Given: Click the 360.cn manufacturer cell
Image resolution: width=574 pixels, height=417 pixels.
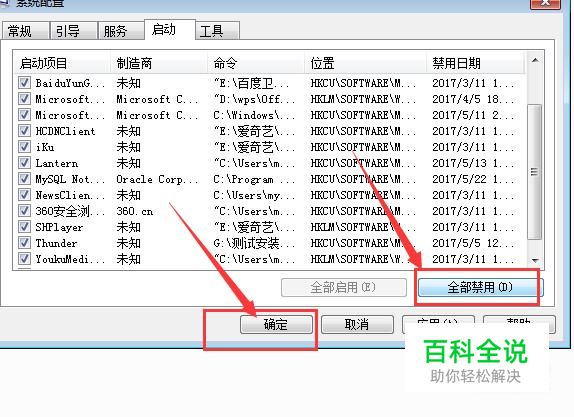Looking at the screenshot, I should [135, 211].
